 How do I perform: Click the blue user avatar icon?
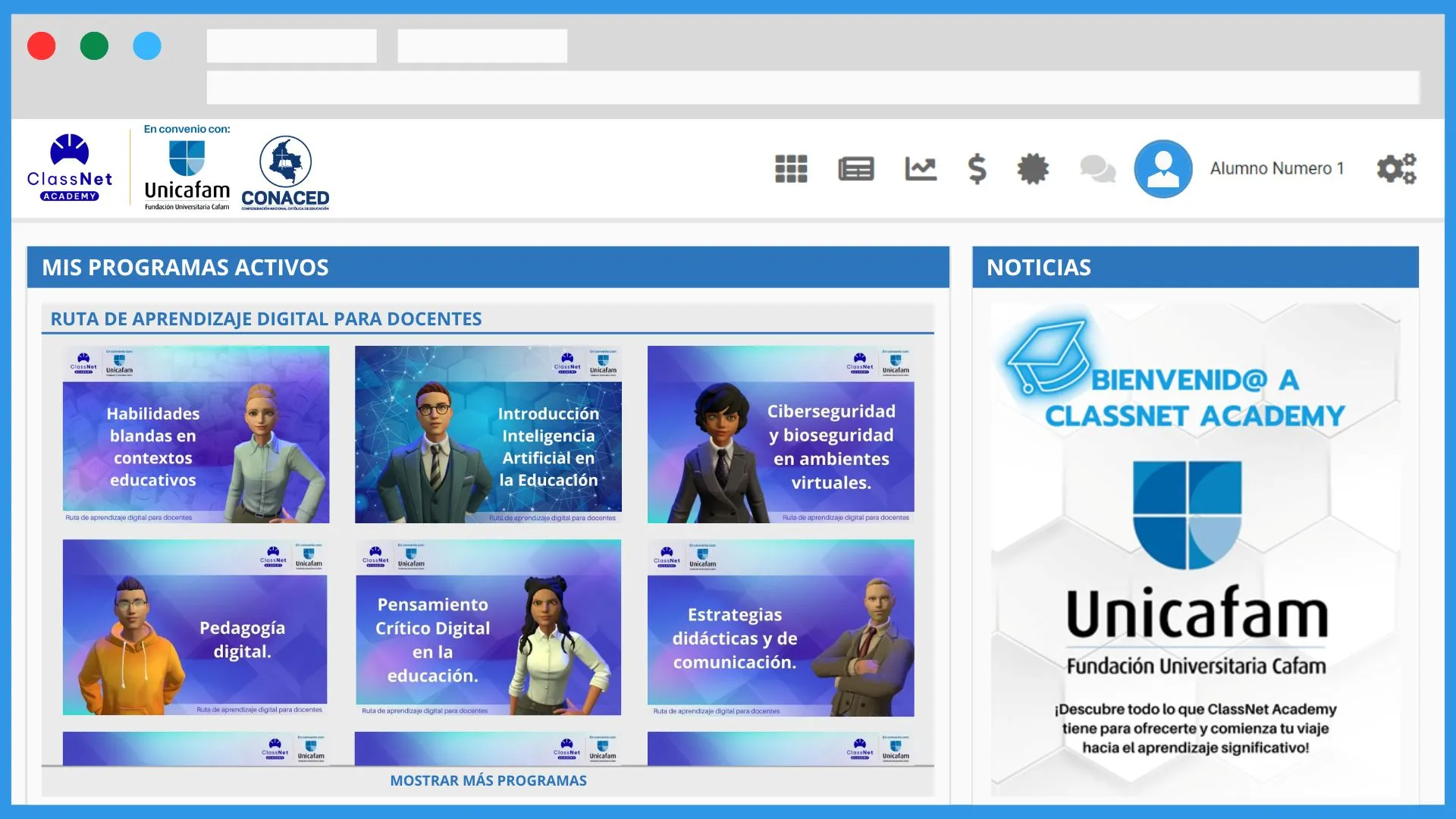click(x=1163, y=168)
